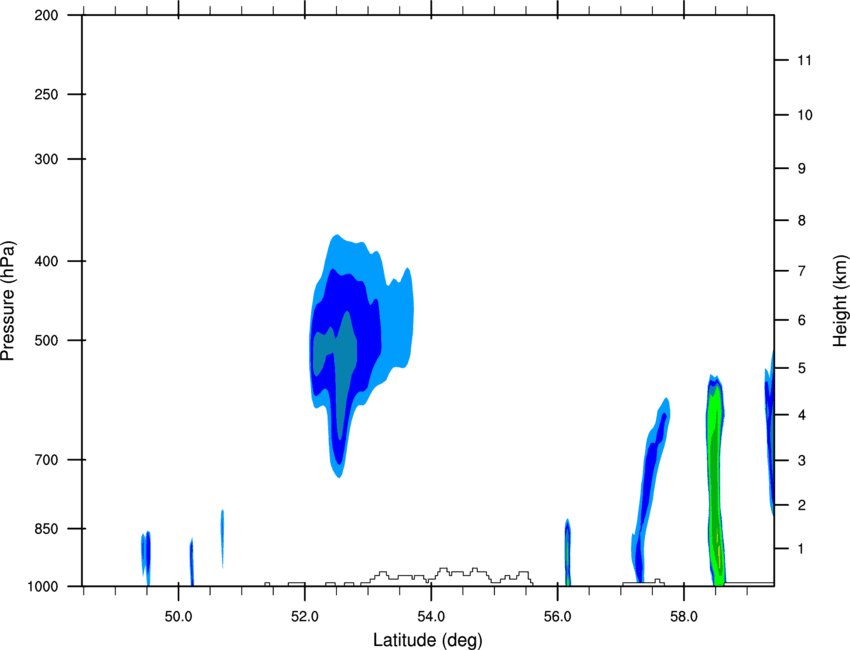Pick the 7 km height label
Screen dimensions: 850x650
point(801,271)
